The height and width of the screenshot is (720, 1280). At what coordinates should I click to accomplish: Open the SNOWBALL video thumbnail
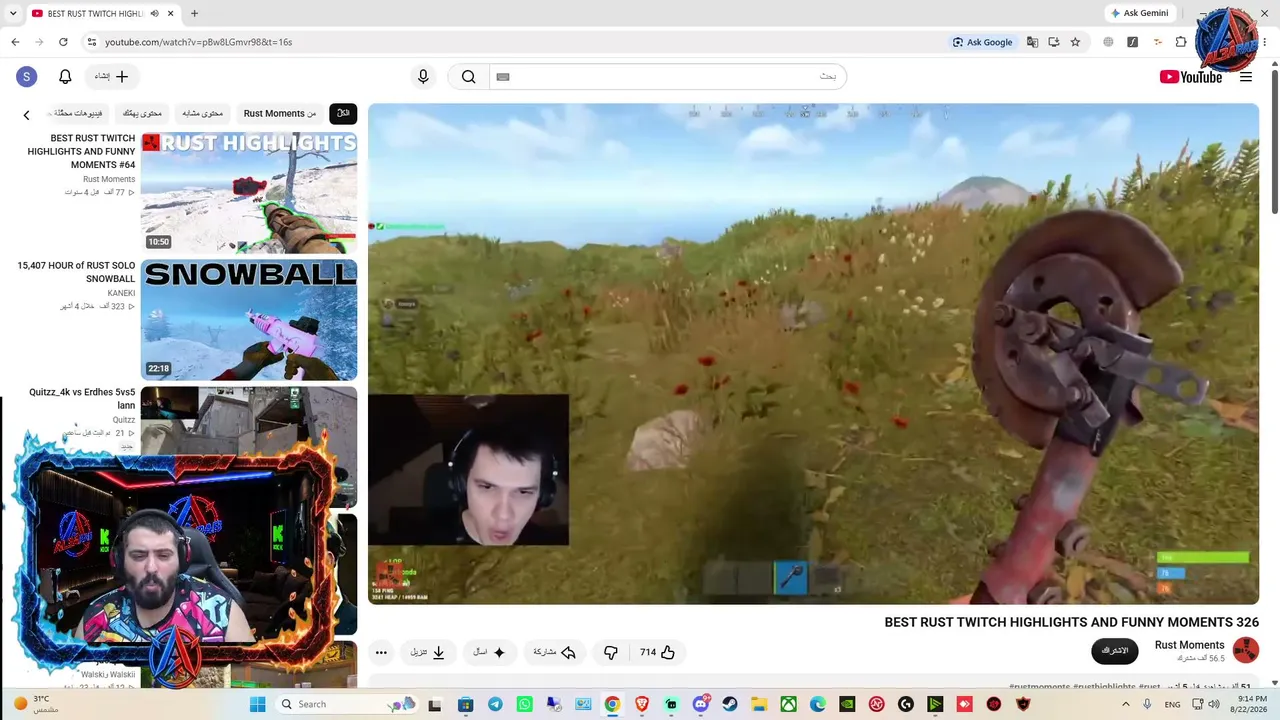(249, 320)
